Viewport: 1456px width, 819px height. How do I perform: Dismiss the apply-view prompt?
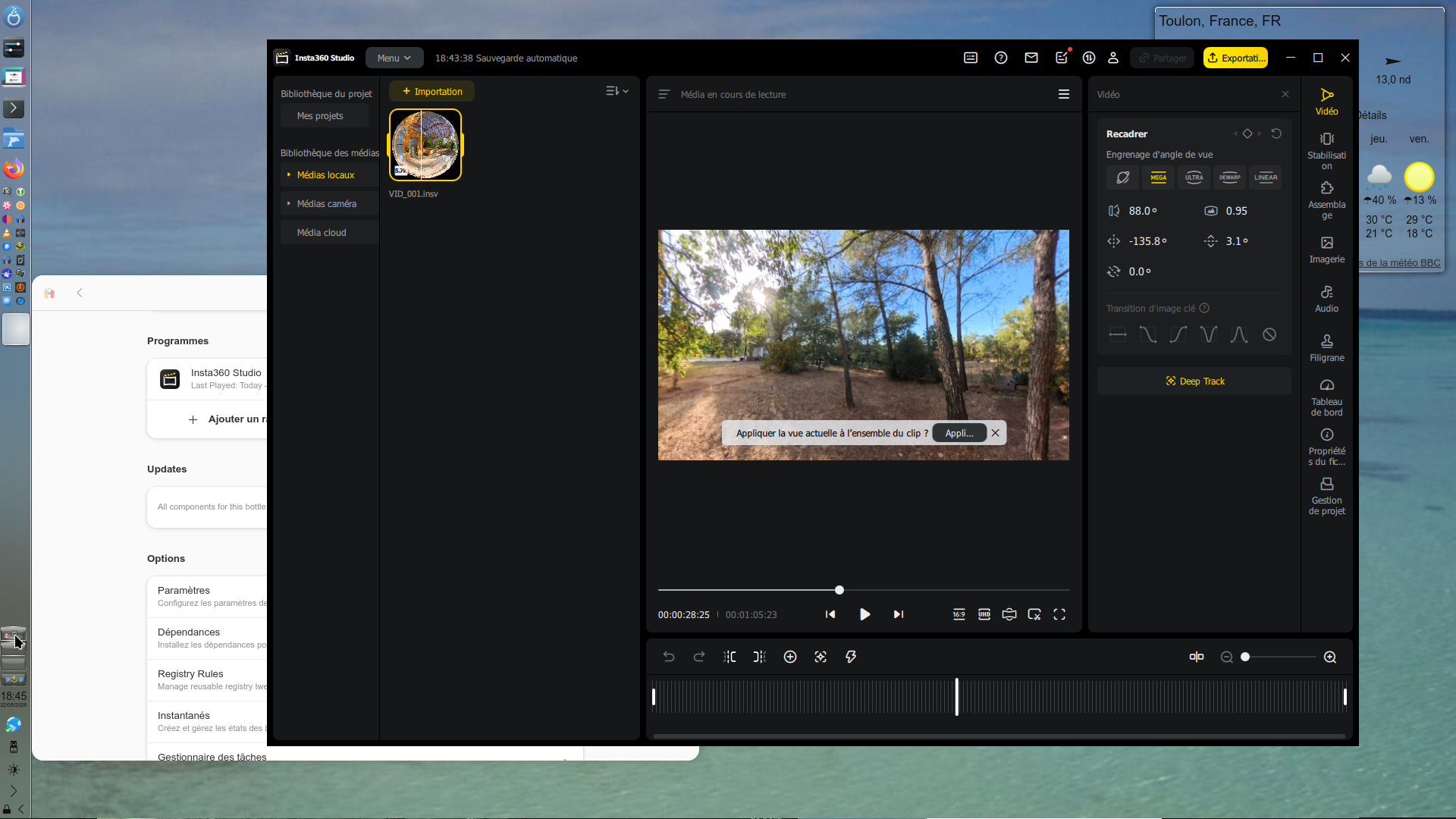pyautogui.click(x=996, y=433)
